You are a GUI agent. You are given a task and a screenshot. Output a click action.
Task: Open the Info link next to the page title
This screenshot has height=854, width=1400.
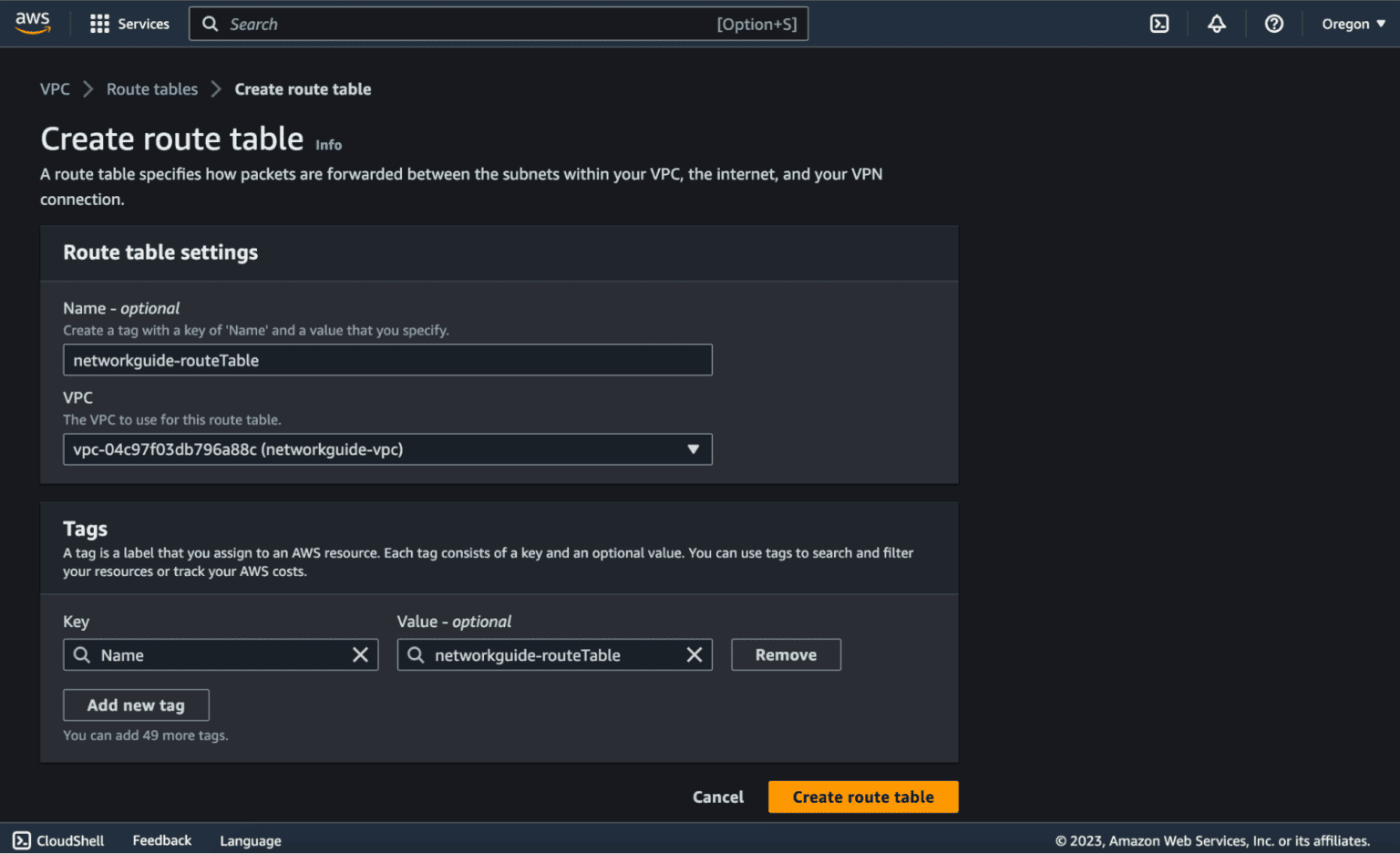tap(328, 144)
